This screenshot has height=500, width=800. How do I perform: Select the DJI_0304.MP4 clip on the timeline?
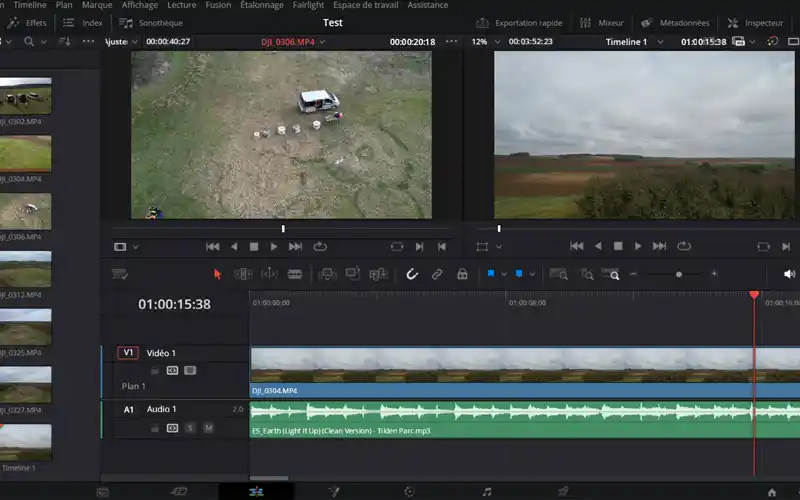[x=525, y=373]
